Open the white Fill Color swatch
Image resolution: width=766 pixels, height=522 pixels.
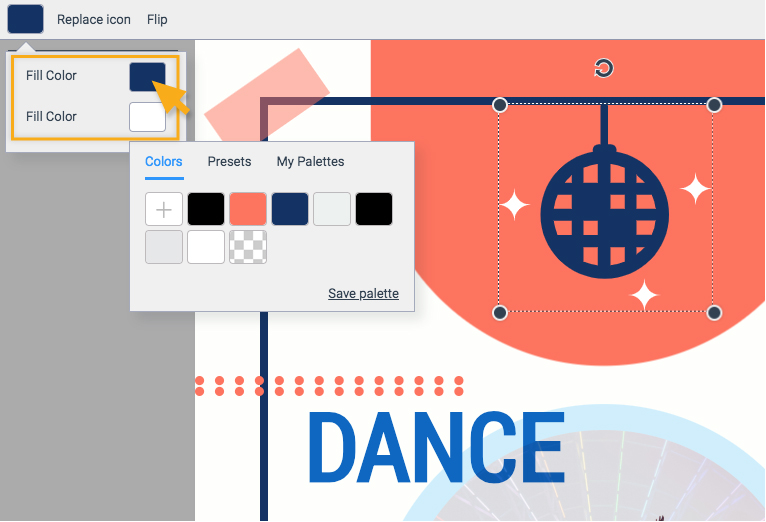click(147, 117)
